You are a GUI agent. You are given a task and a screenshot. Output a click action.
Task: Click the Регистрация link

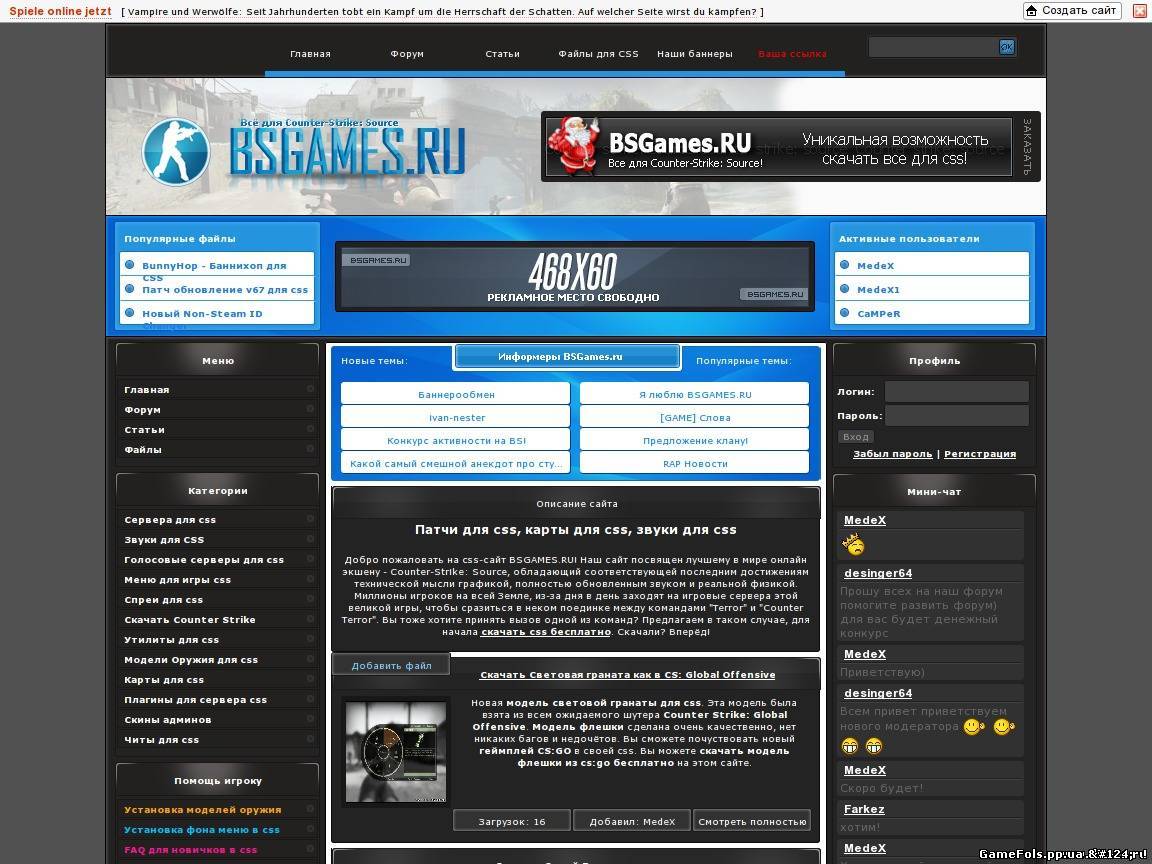point(980,454)
